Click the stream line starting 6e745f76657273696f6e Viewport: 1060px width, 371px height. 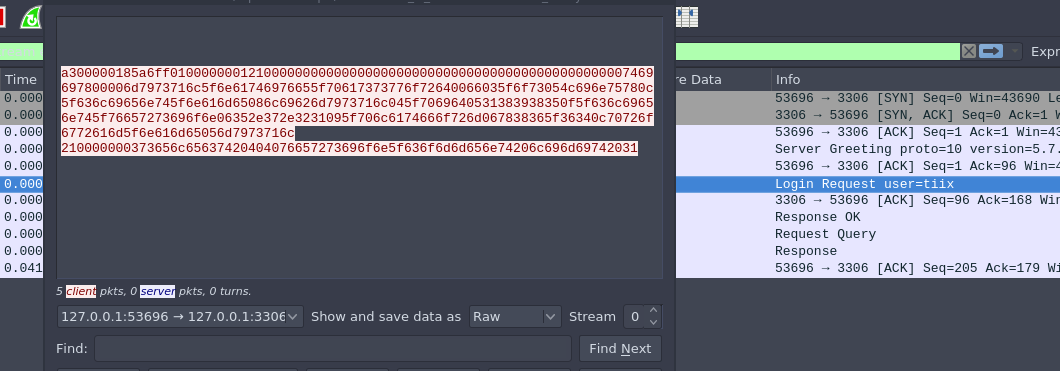coord(358,118)
